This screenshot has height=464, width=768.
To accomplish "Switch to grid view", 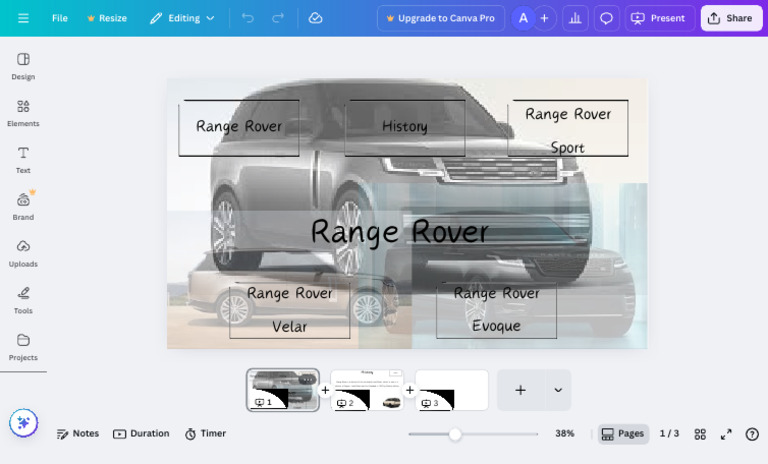I will tap(700, 434).
